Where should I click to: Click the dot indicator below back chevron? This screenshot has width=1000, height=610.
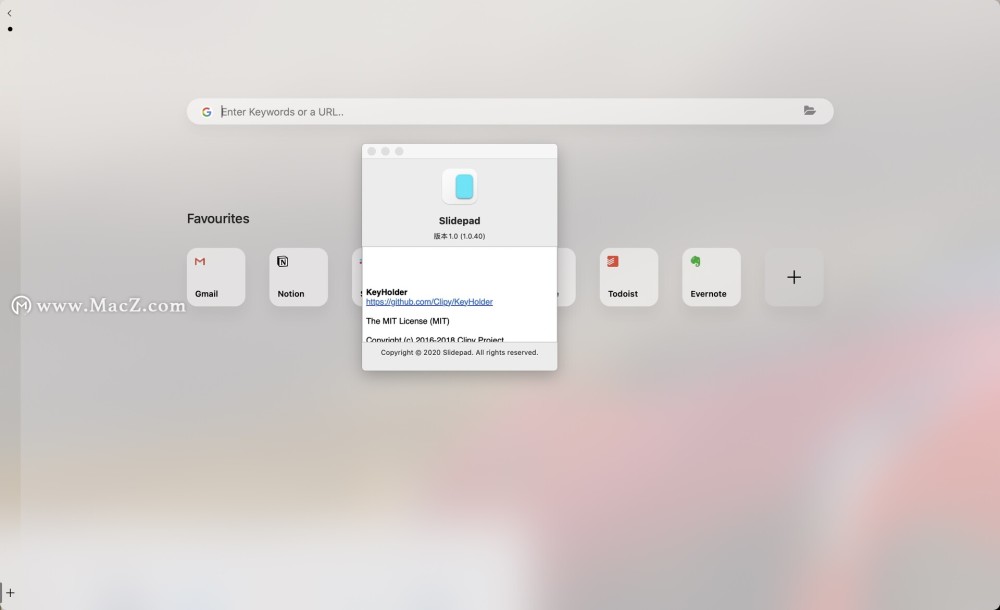click(x=10, y=29)
